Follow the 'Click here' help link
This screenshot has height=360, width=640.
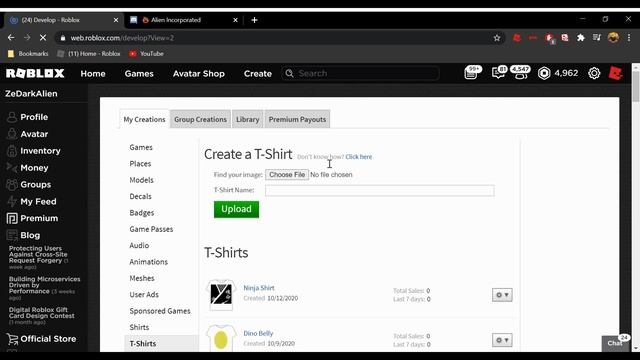(359, 157)
